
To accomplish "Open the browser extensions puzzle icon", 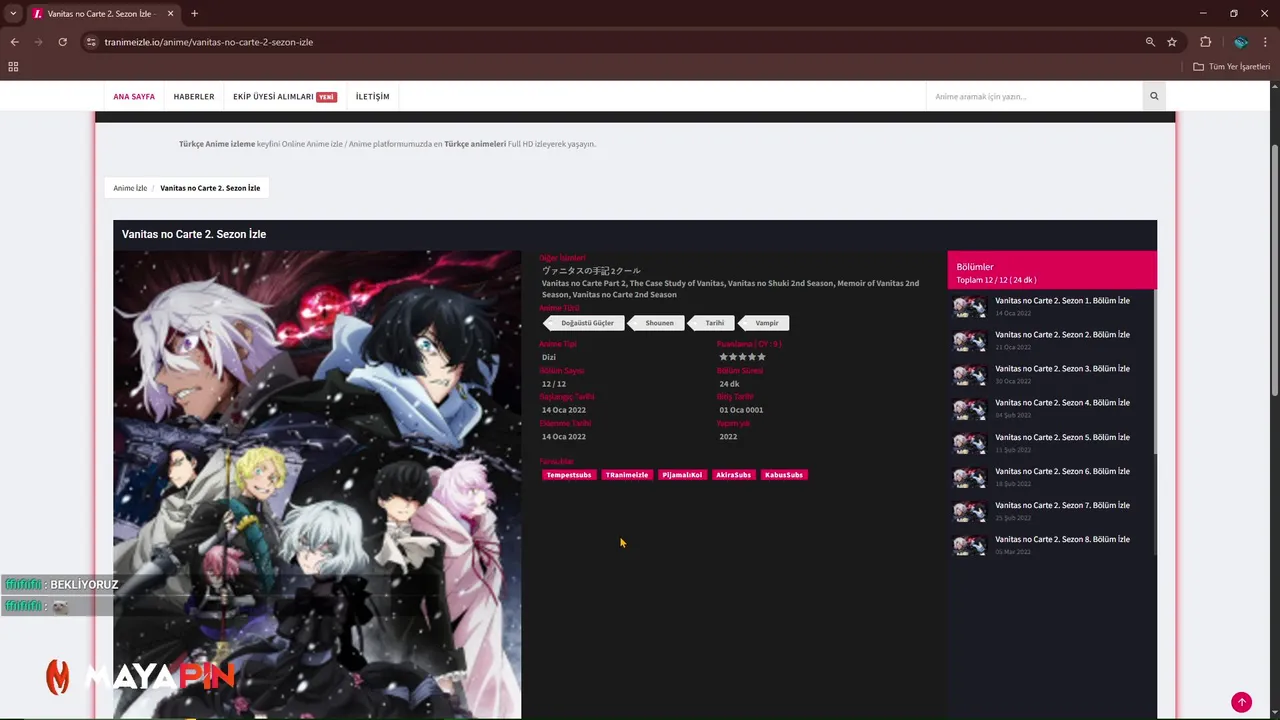I will [1205, 42].
